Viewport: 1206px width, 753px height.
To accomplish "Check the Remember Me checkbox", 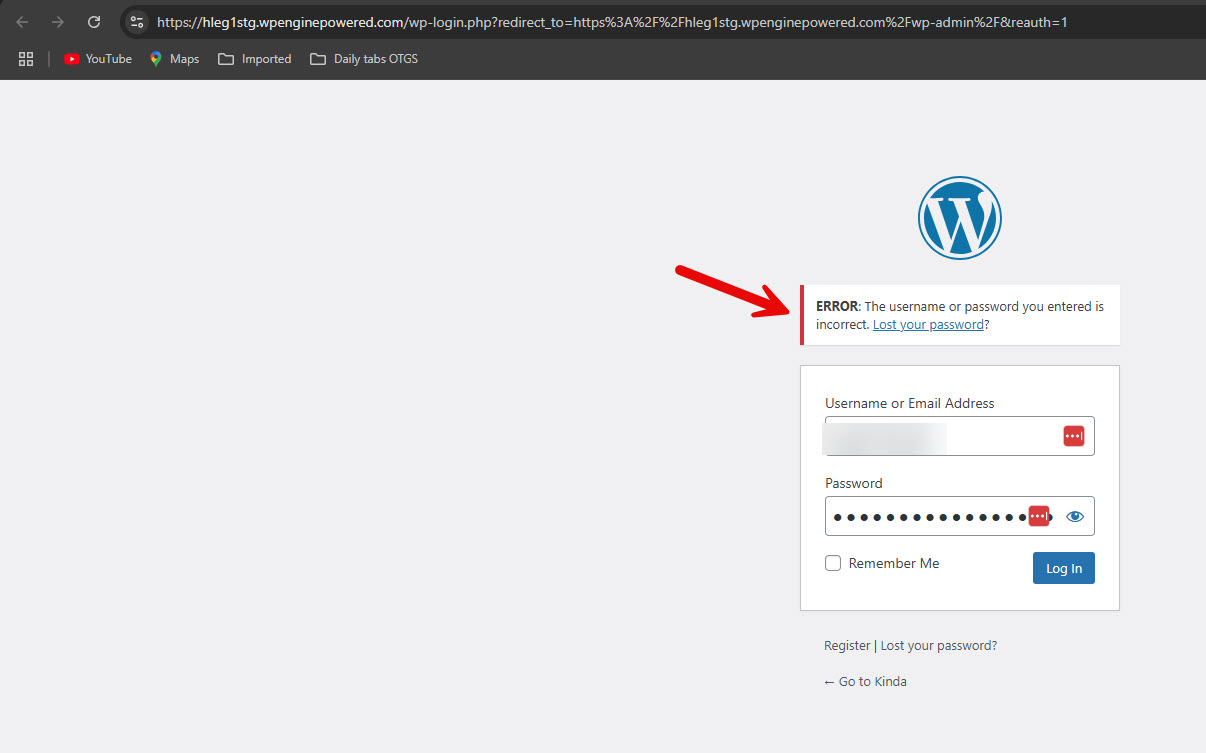I will (833, 563).
